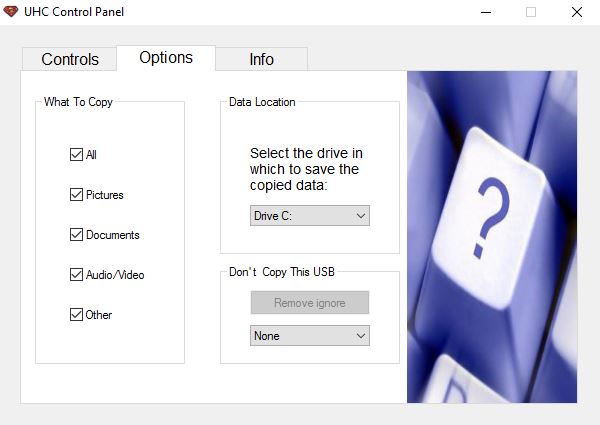
Task: Click the 'Select the drive in' instruction text
Action: pyautogui.click(x=306, y=169)
